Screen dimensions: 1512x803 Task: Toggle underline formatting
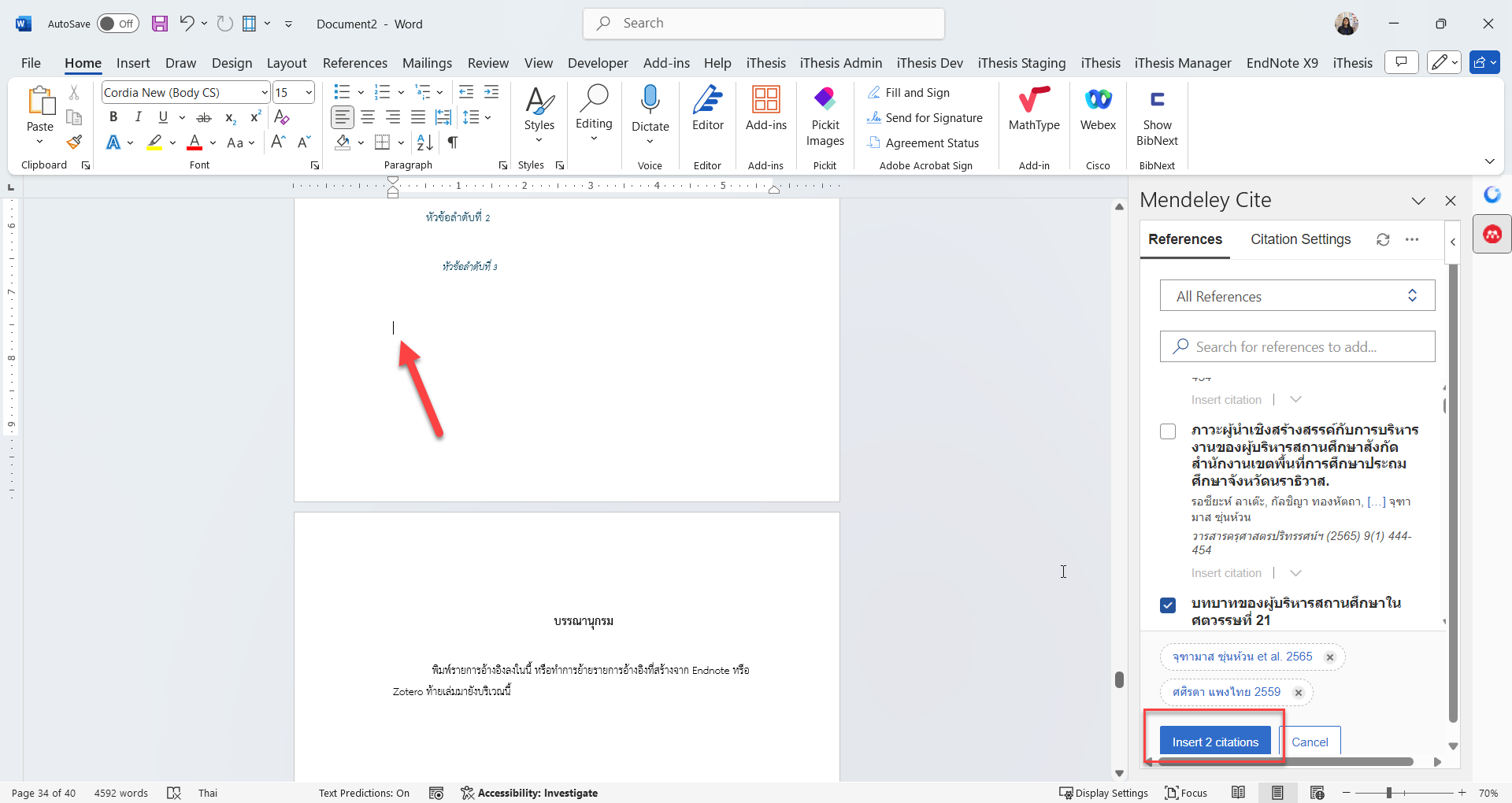pos(163,117)
